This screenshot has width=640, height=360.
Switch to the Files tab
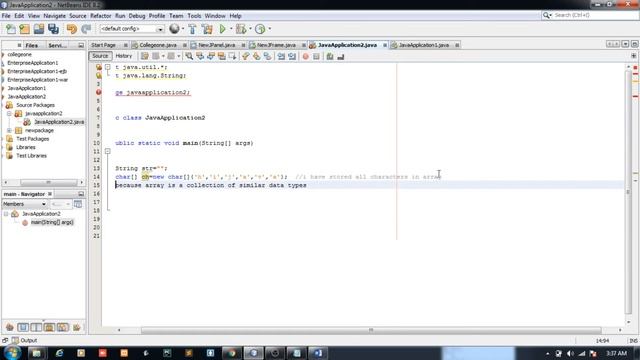(x=31, y=45)
